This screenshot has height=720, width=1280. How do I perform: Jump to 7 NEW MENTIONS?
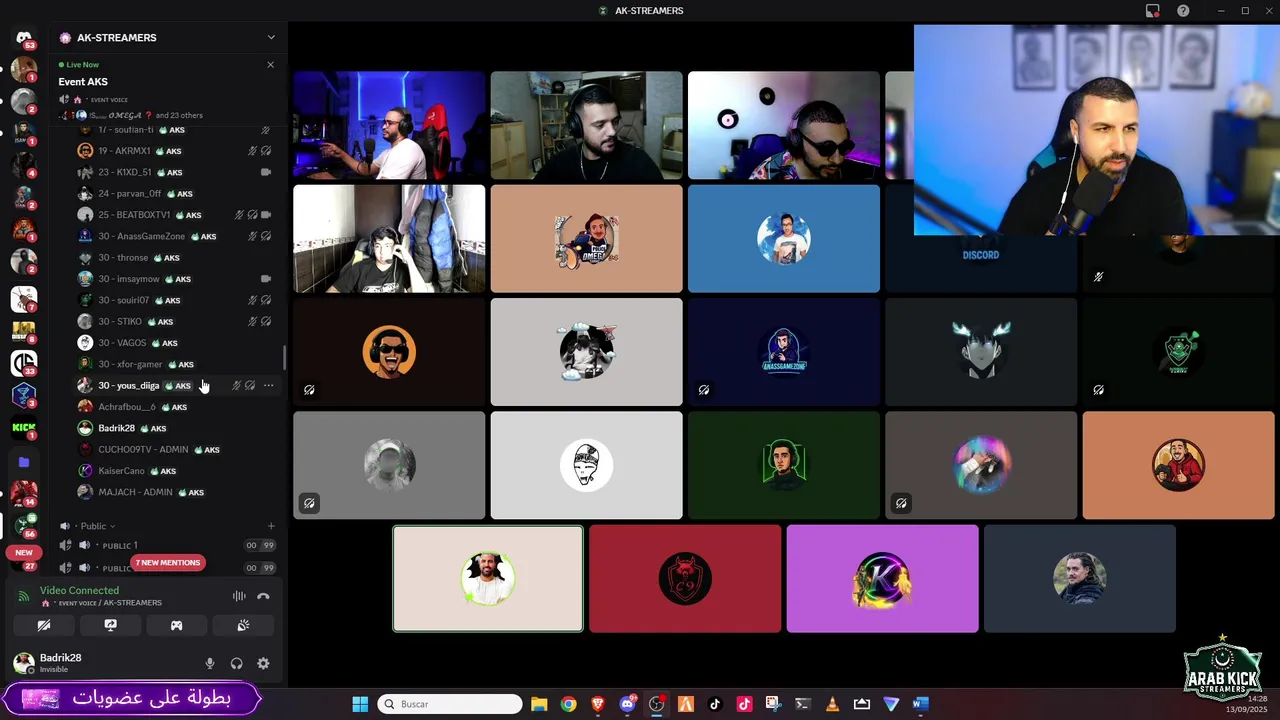point(168,563)
